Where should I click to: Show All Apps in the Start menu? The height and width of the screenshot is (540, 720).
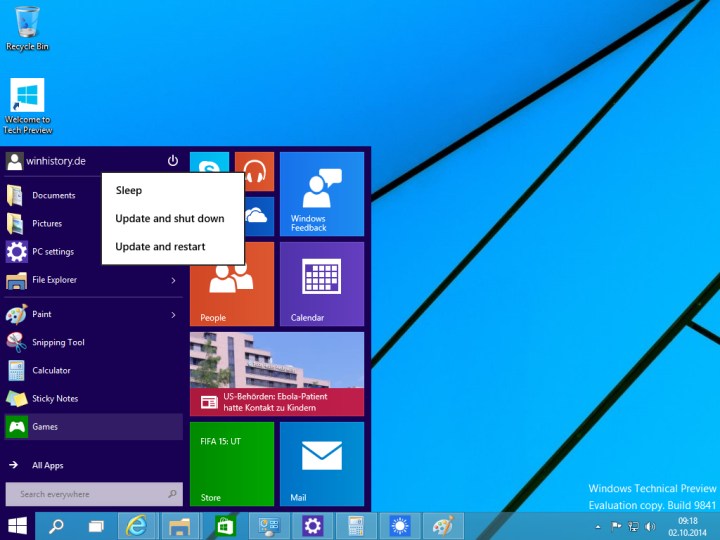93,465
